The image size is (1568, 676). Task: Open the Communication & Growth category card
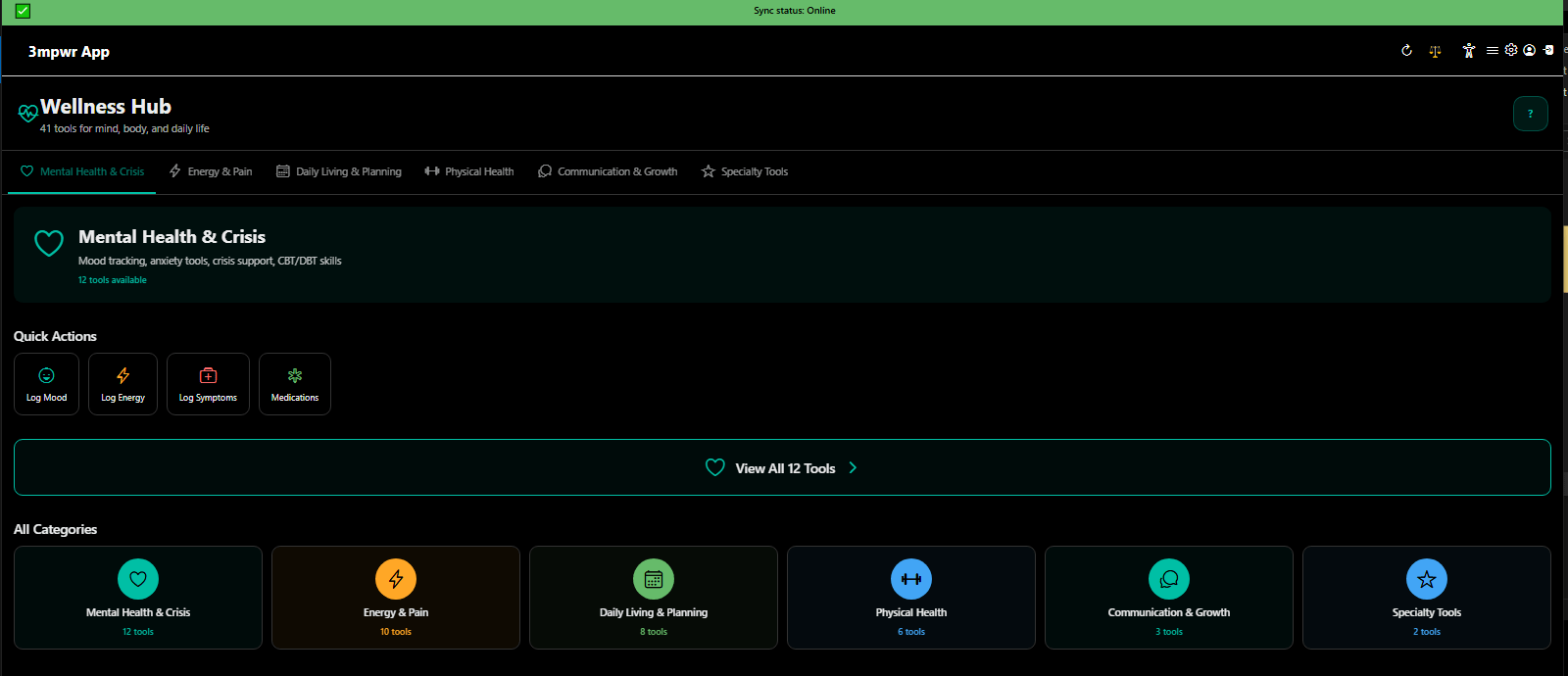pyautogui.click(x=1169, y=598)
